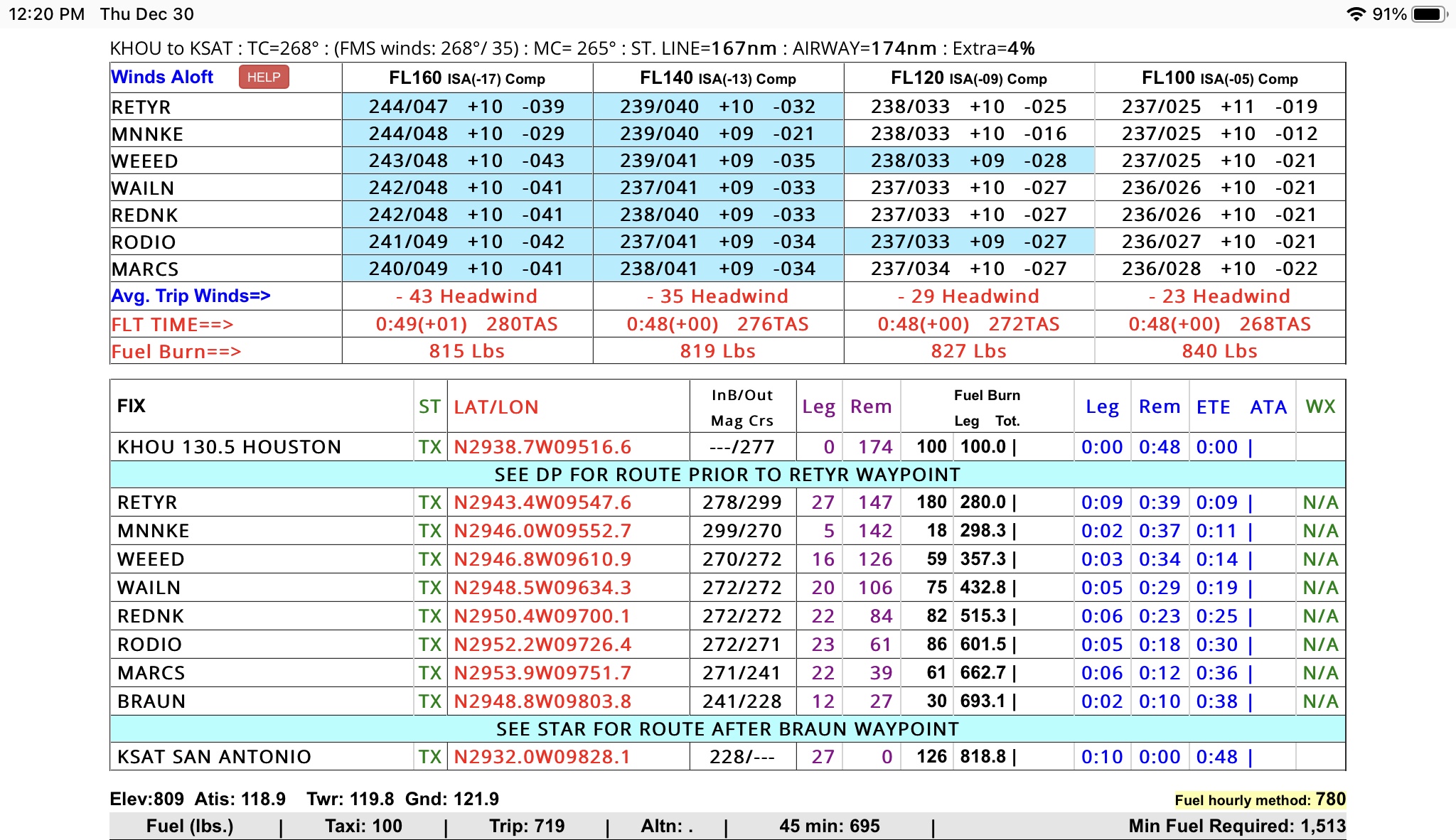Click the 0:49(+01) 280TAS flight time
Screen dimensions: 1456x840
pos(467,324)
